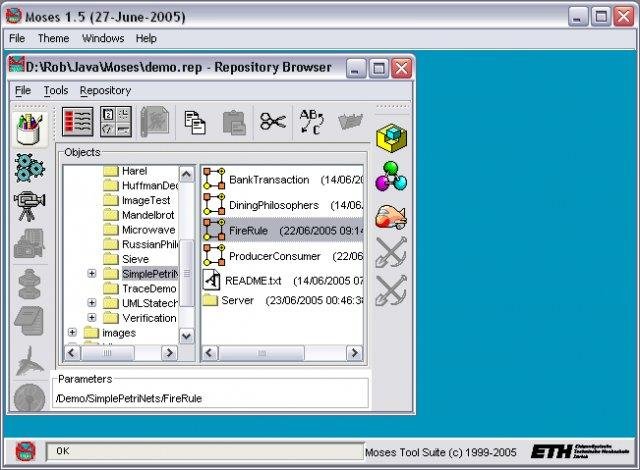Screen dimensions: 640x470
Task: Click the greyed factory icon in left sidebar
Action: [29, 244]
